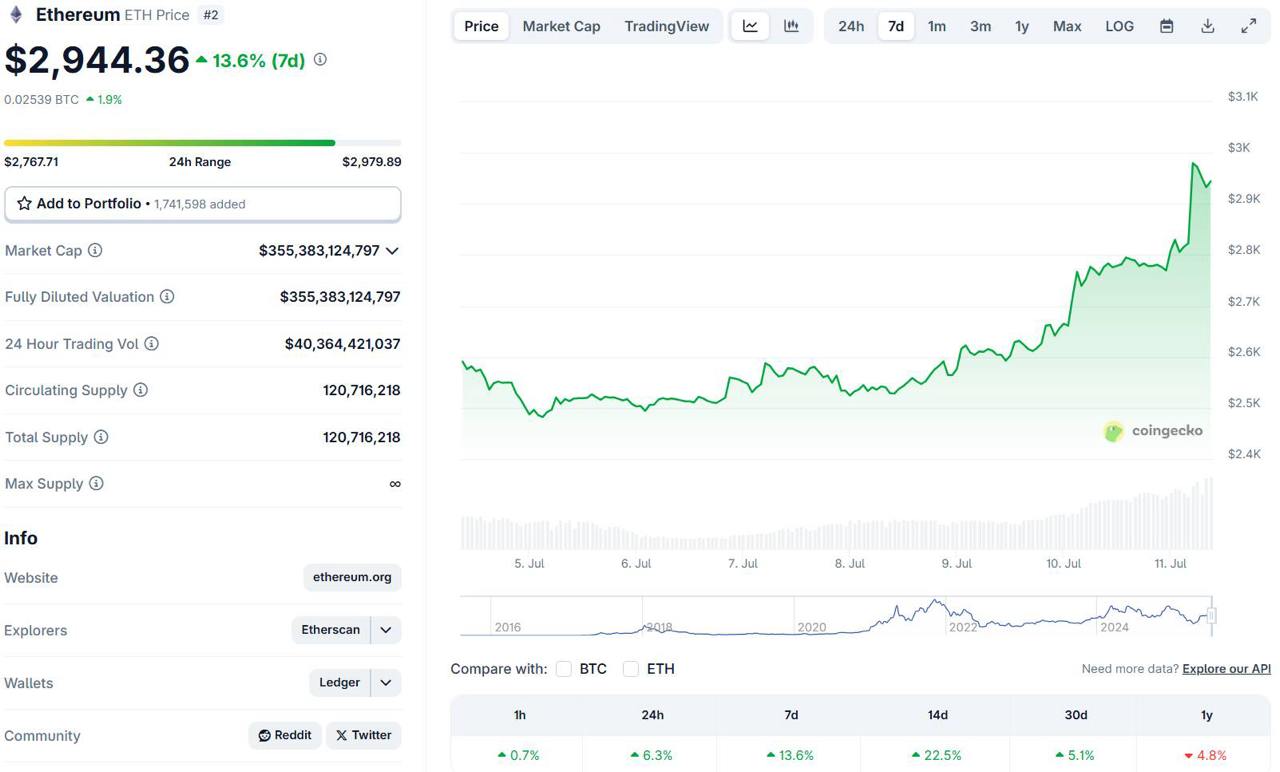Click the 0.02539 BTC value
Viewport: 1280px width, 772px height.
pyautogui.click(x=41, y=100)
